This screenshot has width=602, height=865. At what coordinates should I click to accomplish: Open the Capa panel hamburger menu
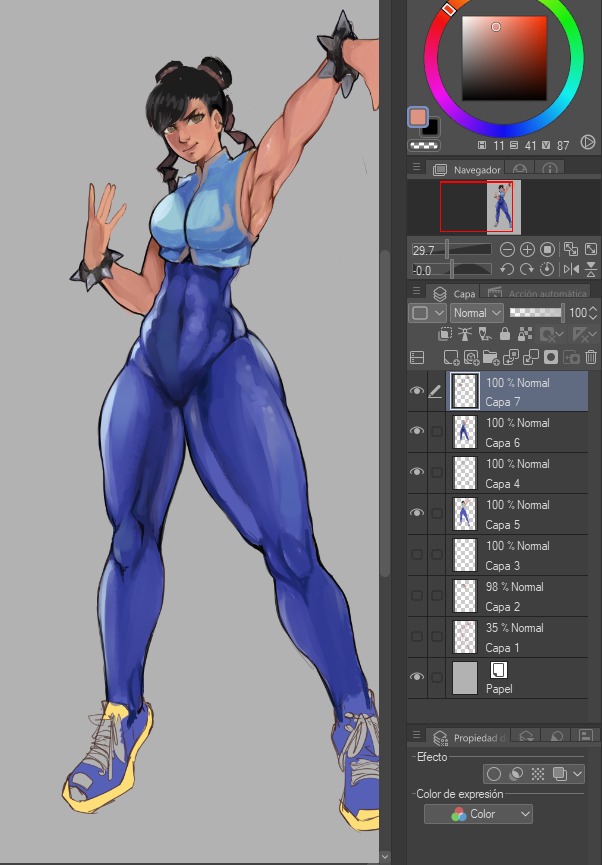pos(417,291)
